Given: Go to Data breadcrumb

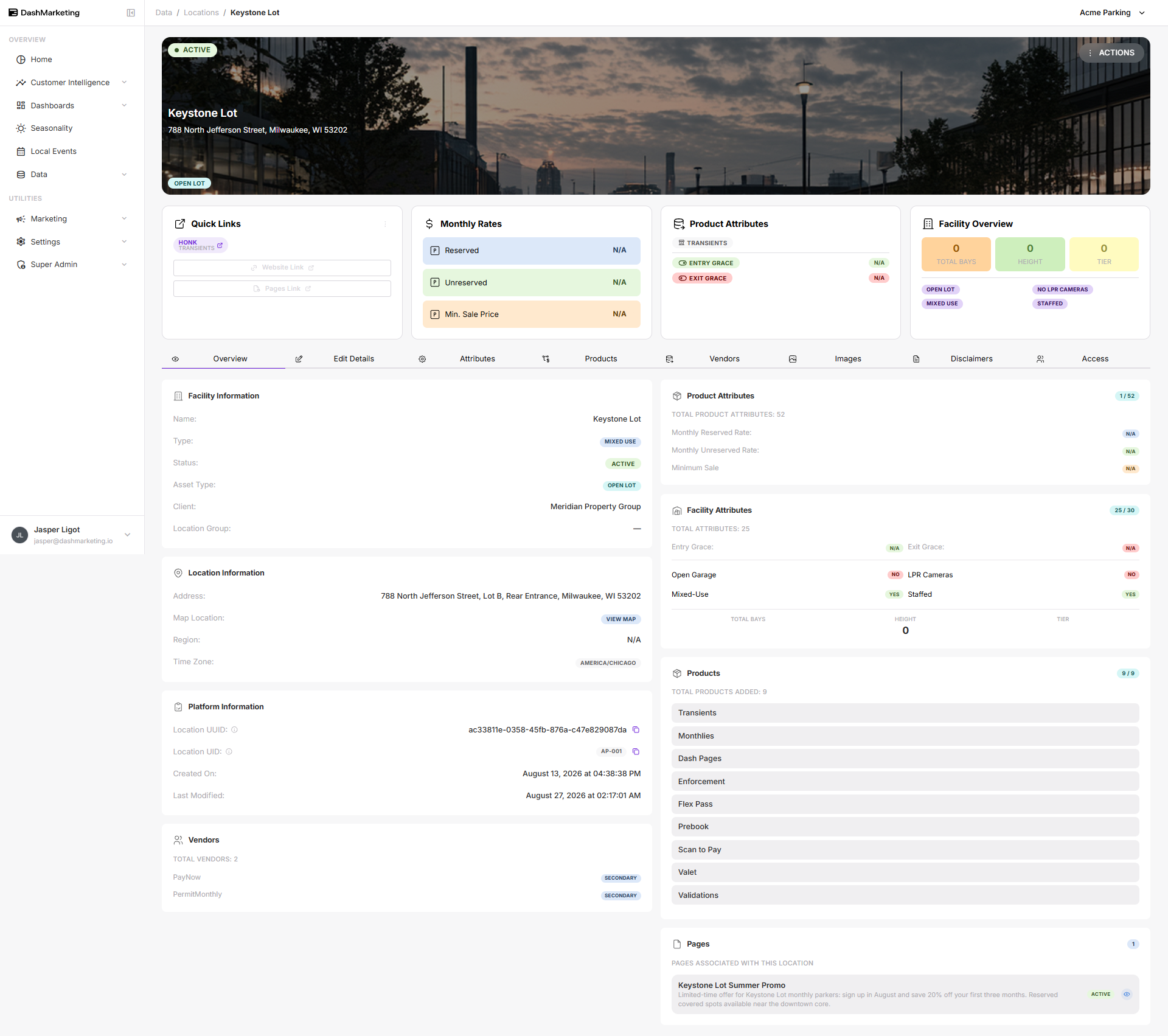Looking at the screenshot, I should pos(164,13).
